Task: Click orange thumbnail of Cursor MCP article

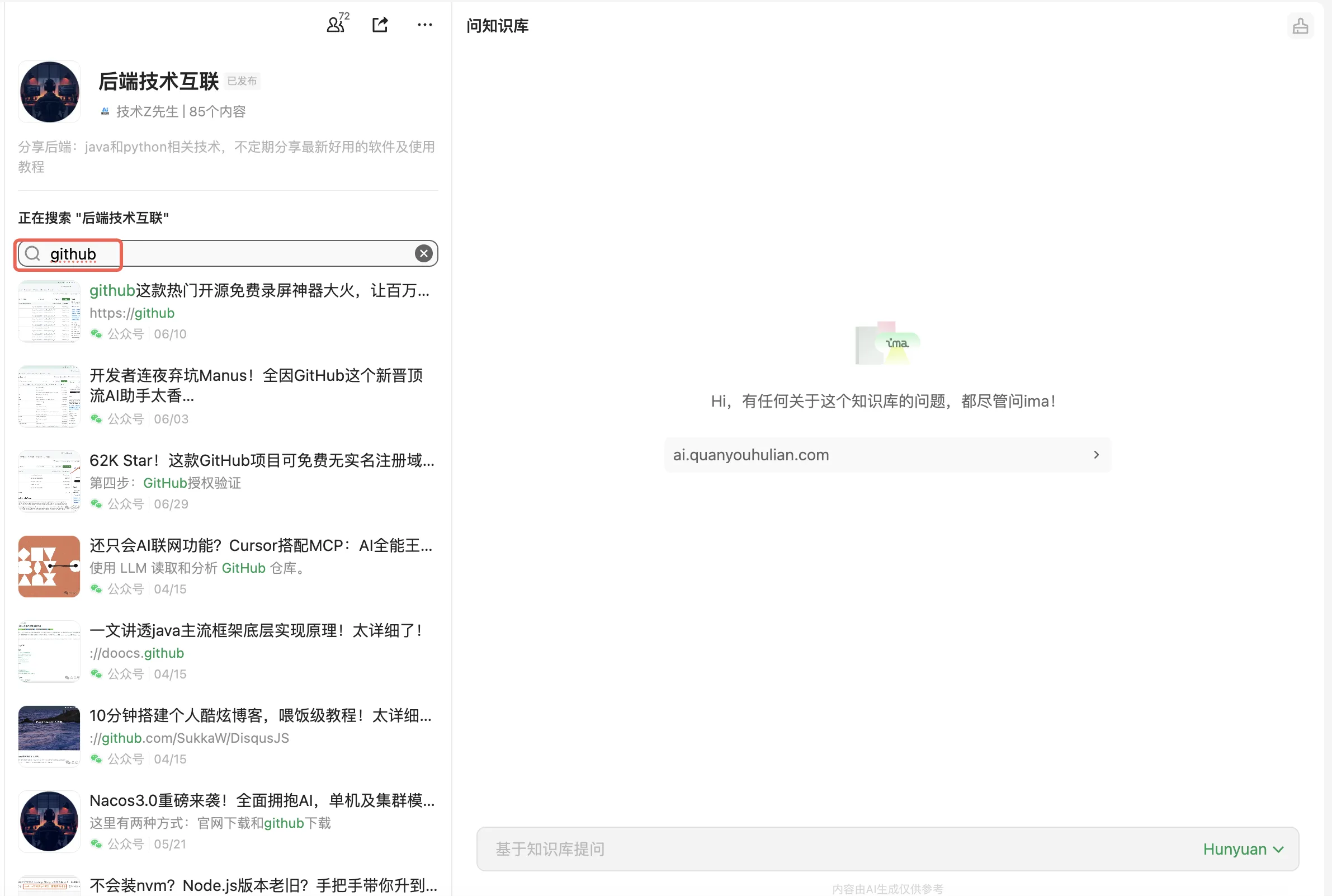Action: tap(49, 566)
